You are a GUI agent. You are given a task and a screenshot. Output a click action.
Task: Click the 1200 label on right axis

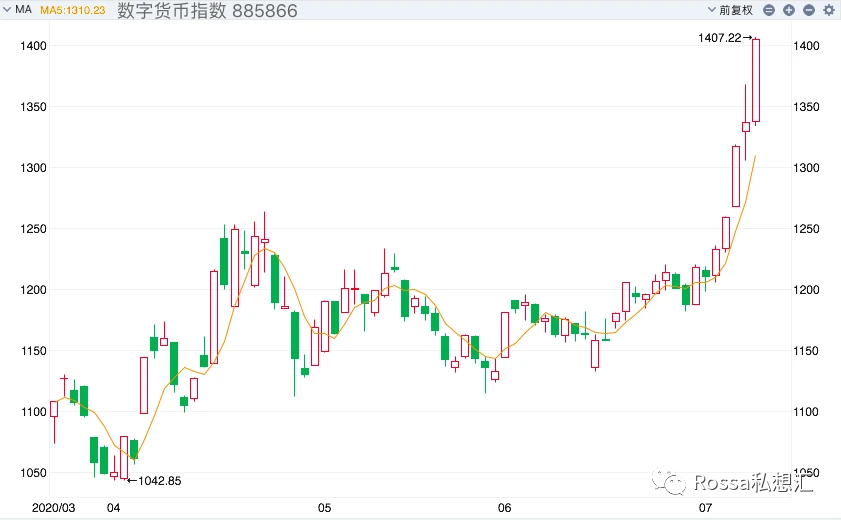click(x=806, y=290)
